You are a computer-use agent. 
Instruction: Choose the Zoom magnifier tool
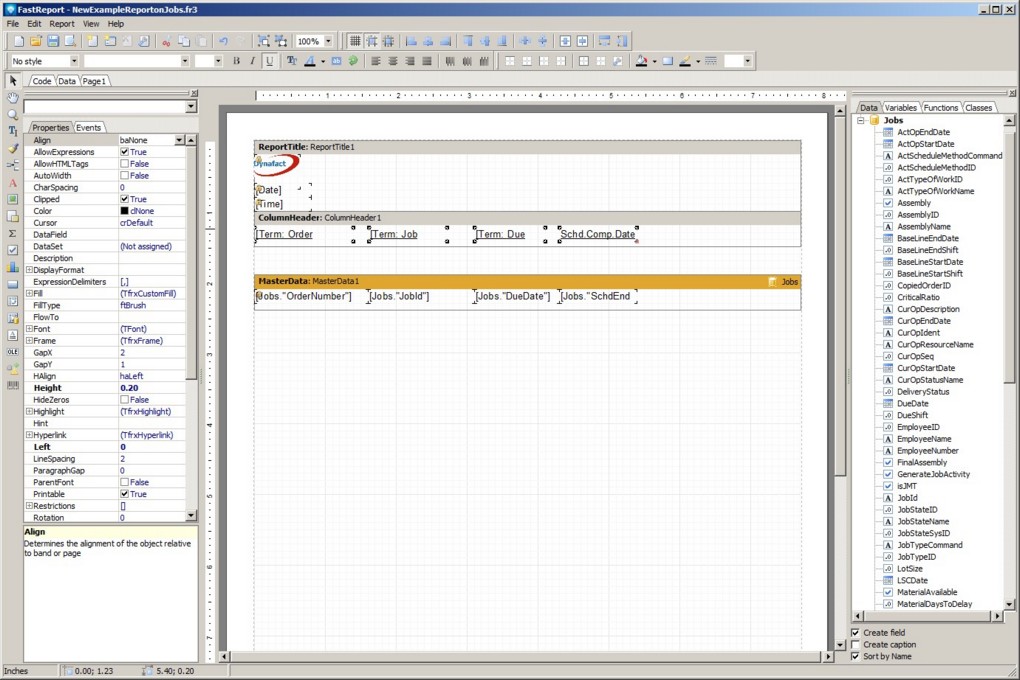[13, 115]
